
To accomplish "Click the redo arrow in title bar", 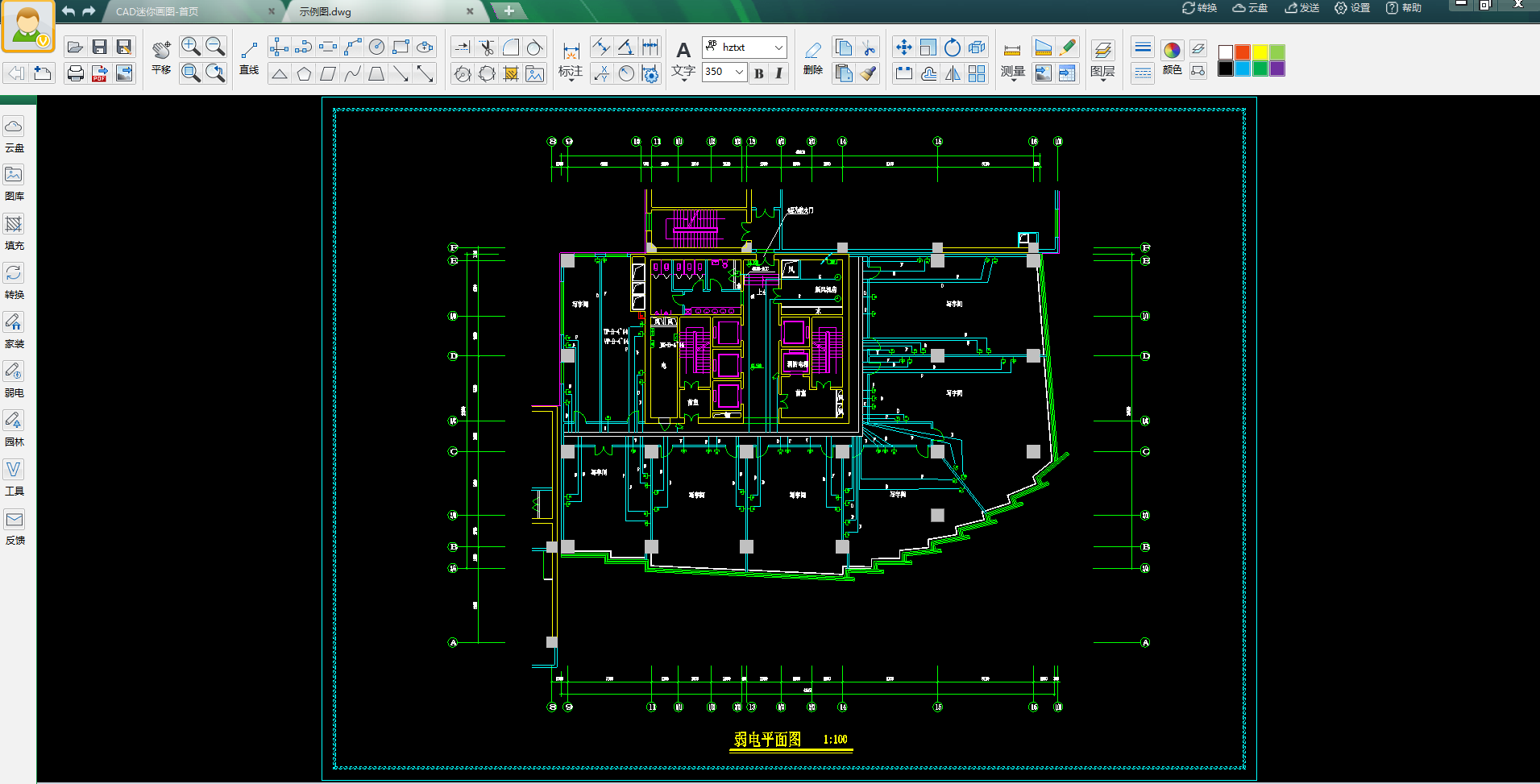I will pyautogui.click(x=89, y=11).
